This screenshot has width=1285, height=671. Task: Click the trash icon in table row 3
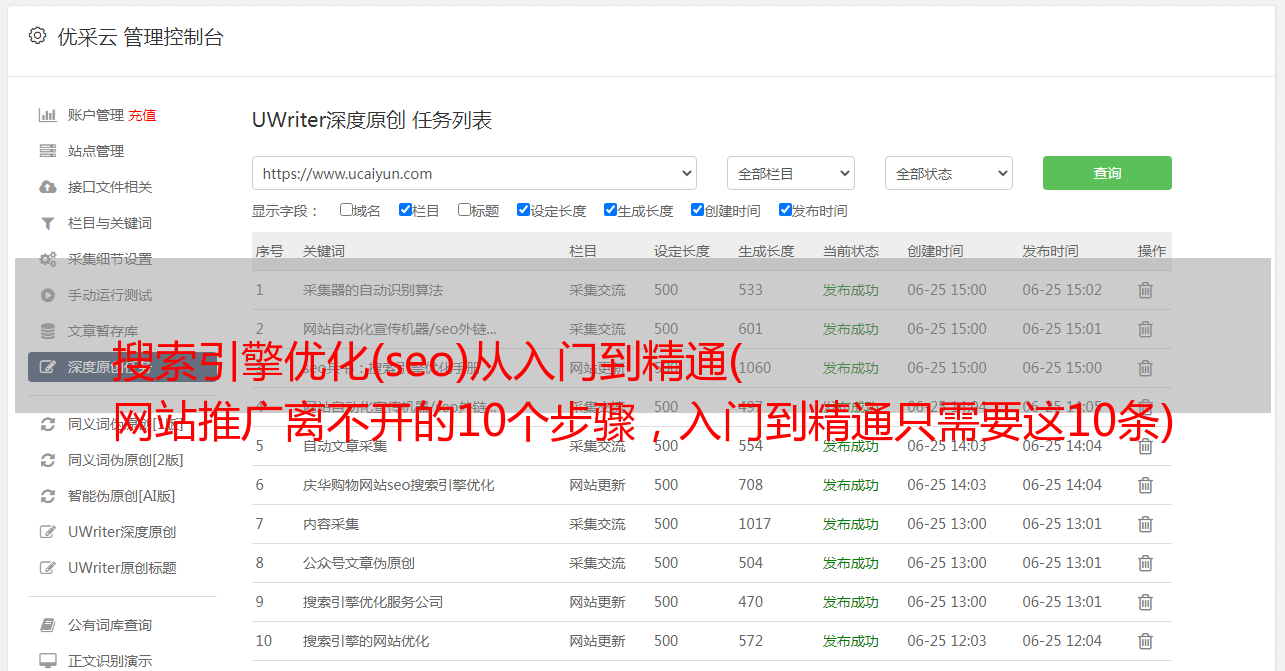[1146, 368]
